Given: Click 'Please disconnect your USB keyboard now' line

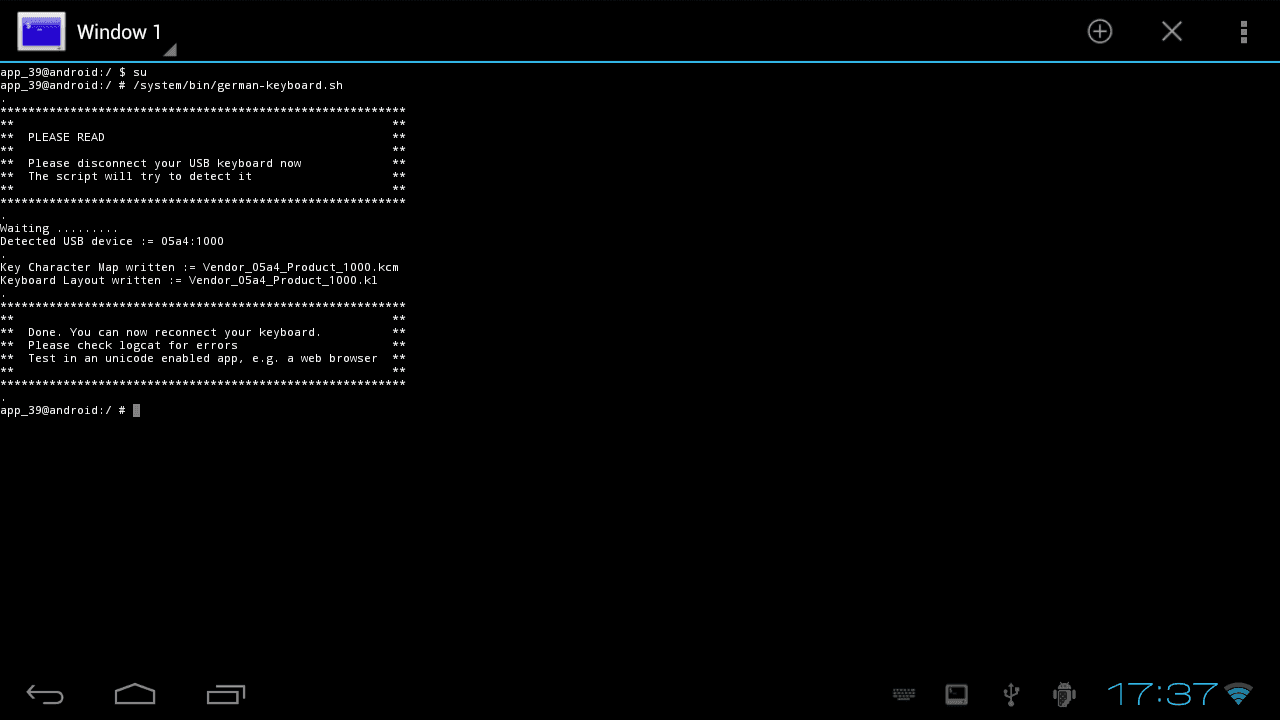Looking at the screenshot, I should (x=165, y=163).
